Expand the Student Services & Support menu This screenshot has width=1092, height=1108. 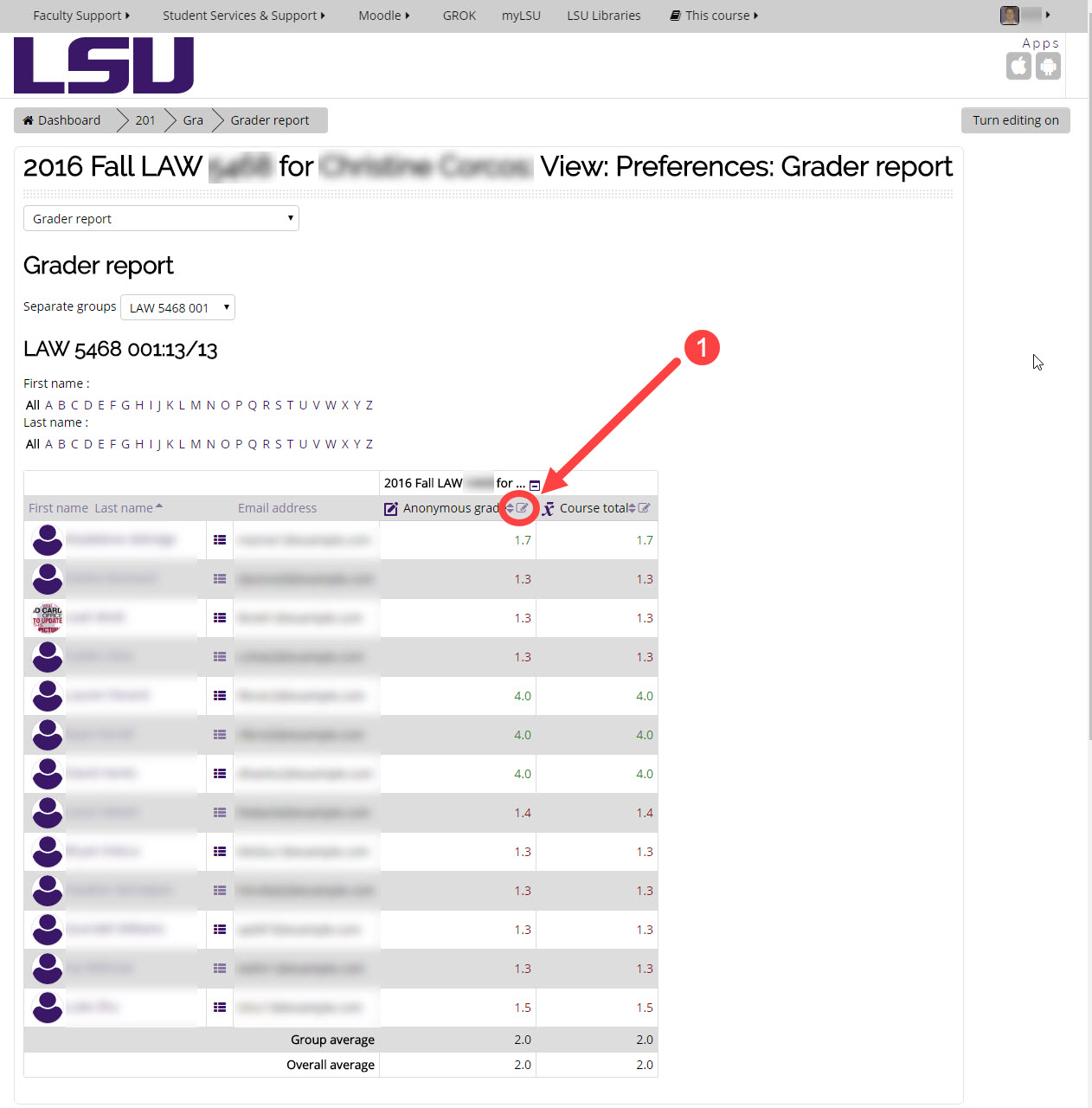(244, 16)
